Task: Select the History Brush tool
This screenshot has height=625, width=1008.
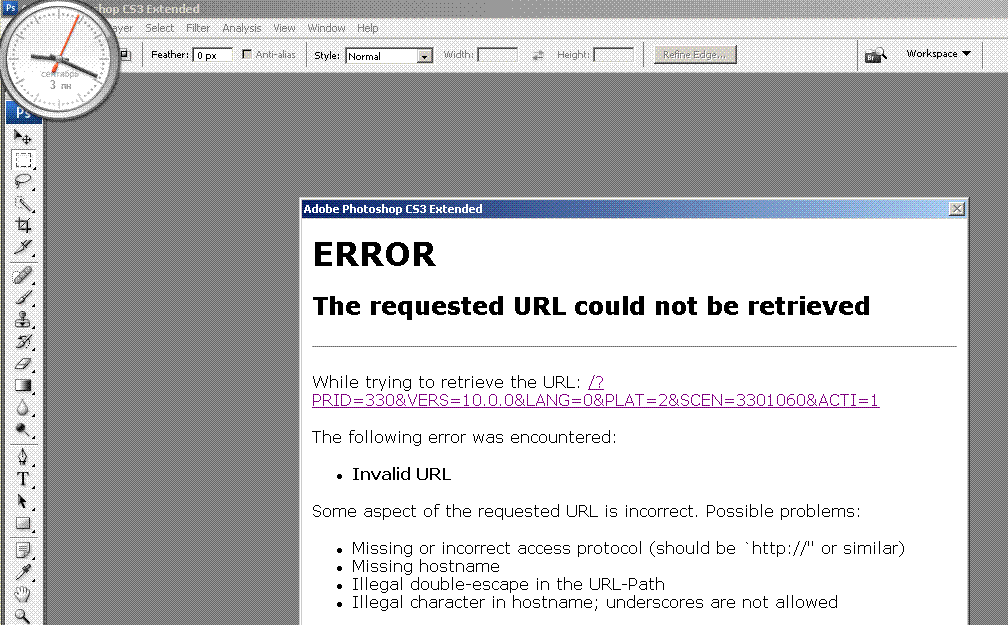Action: click(22, 341)
